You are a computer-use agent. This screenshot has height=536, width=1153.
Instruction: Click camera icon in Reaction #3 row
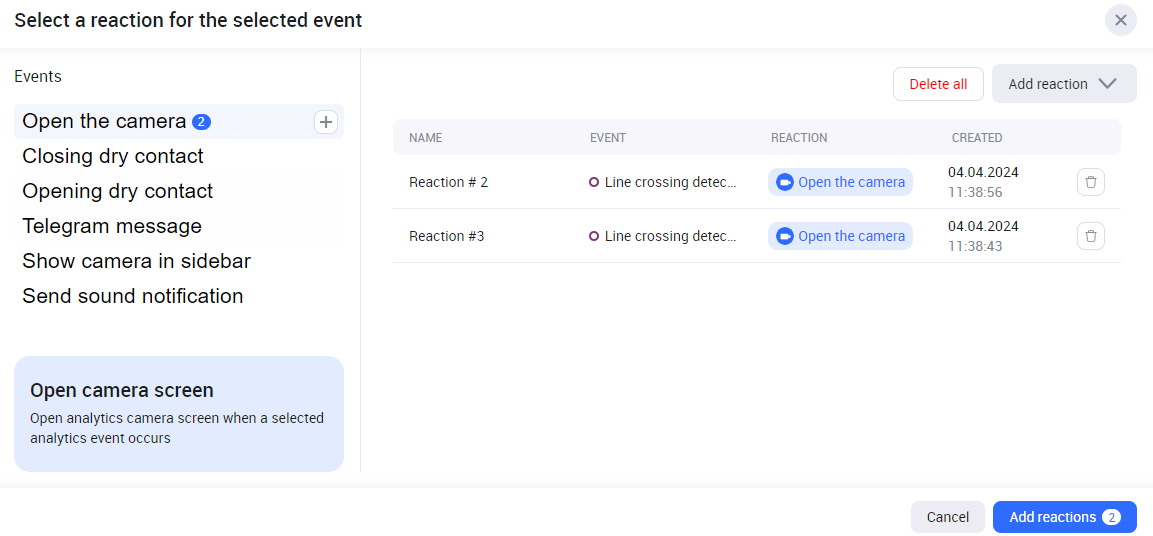click(785, 236)
